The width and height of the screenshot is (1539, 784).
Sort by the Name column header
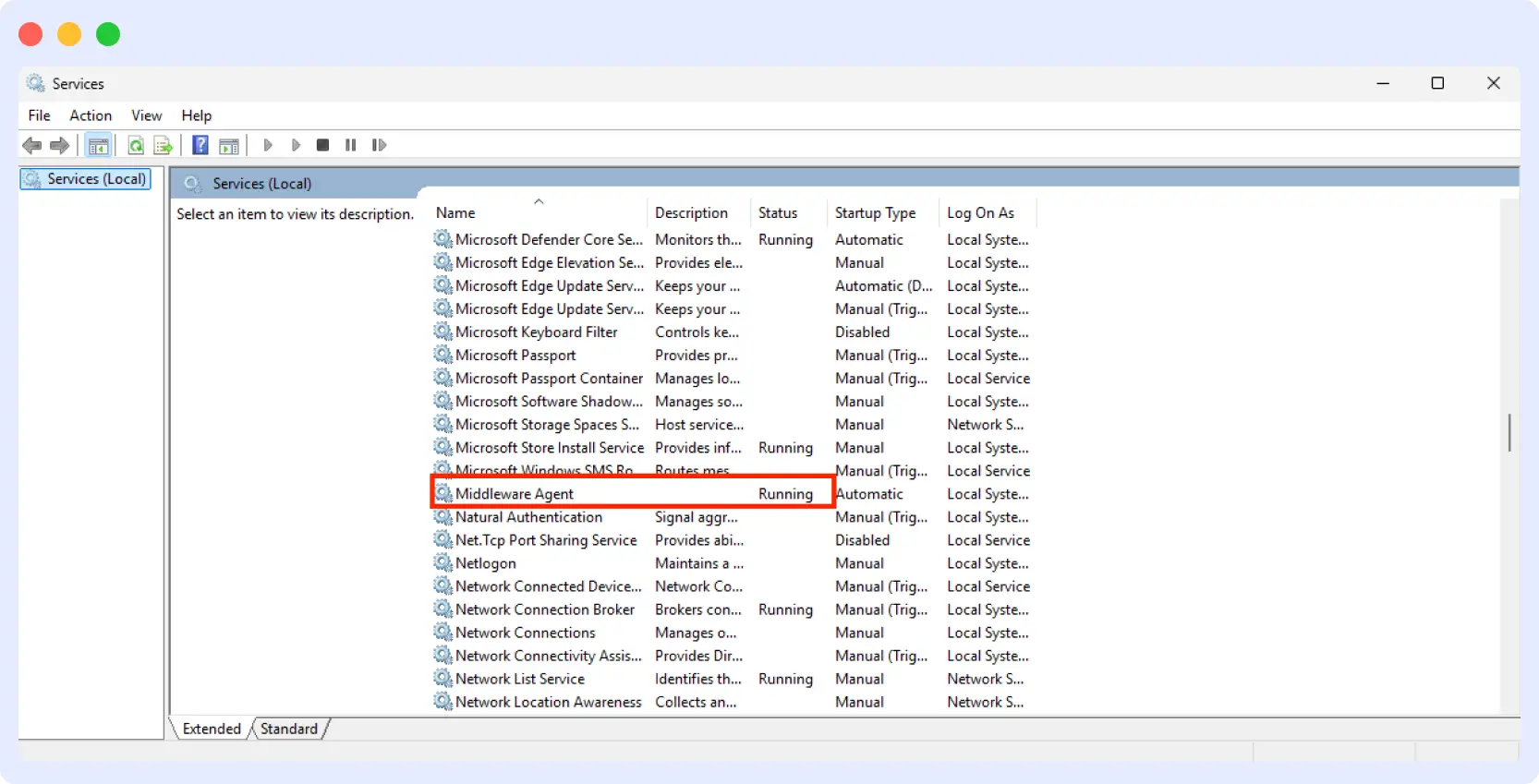[x=539, y=212]
